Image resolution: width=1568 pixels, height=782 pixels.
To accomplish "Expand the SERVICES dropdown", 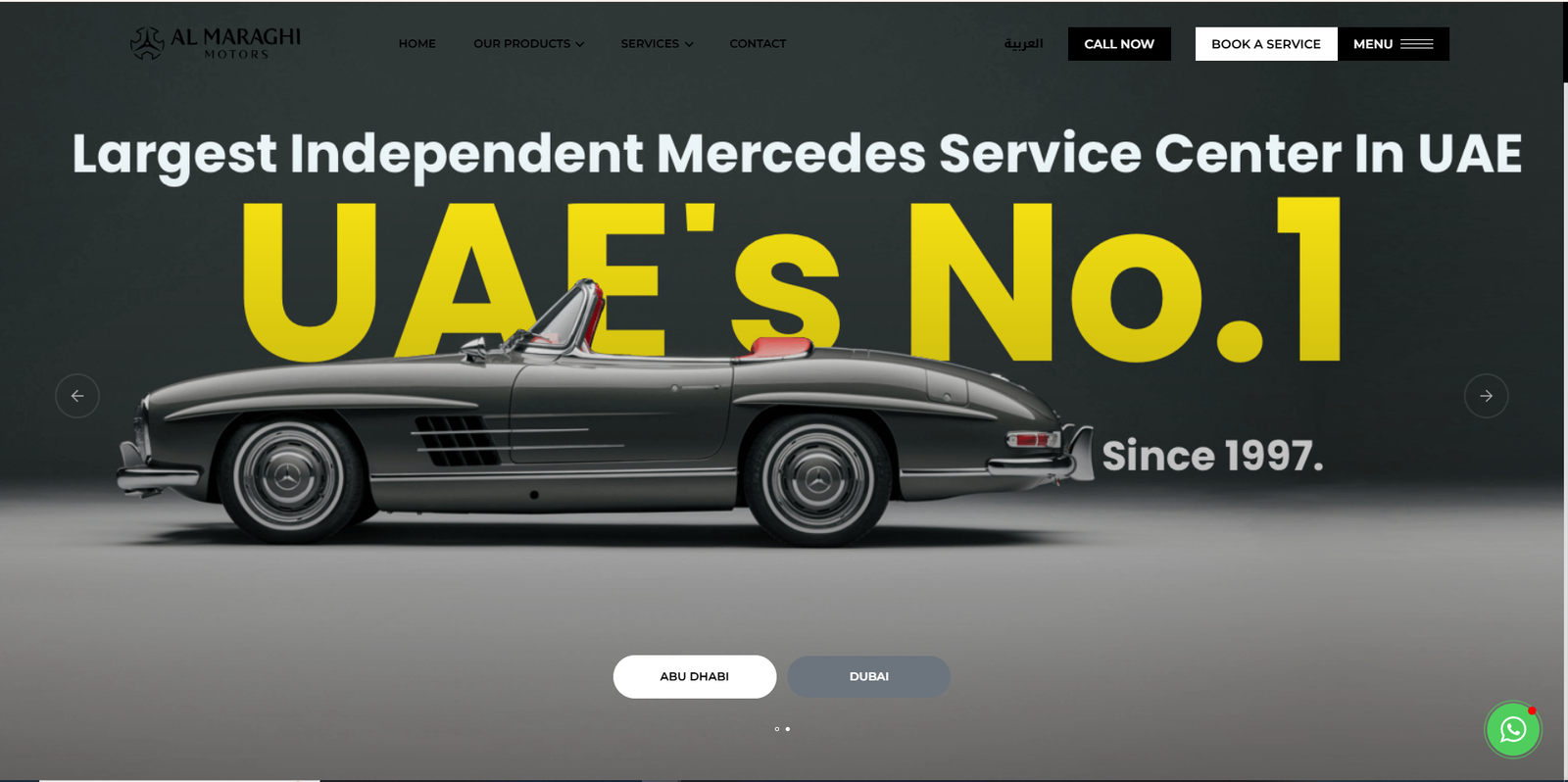I will tap(657, 44).
